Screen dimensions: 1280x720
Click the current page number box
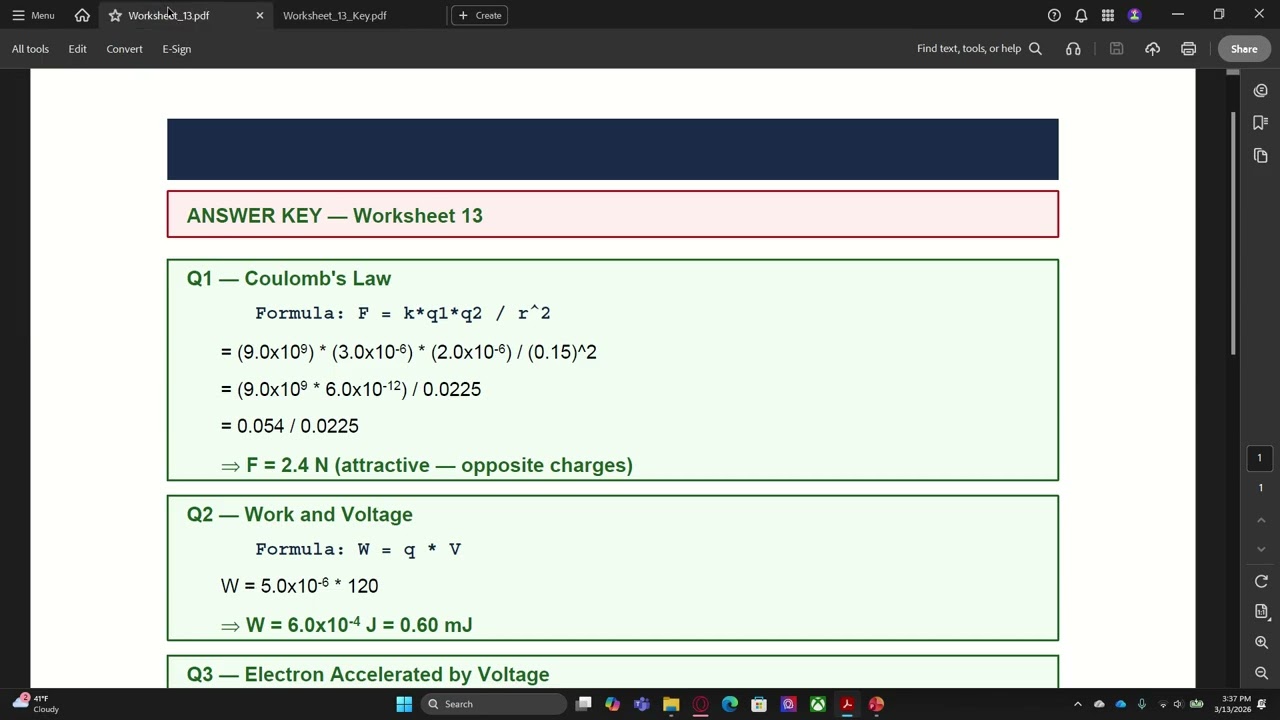click(1260, 458)
